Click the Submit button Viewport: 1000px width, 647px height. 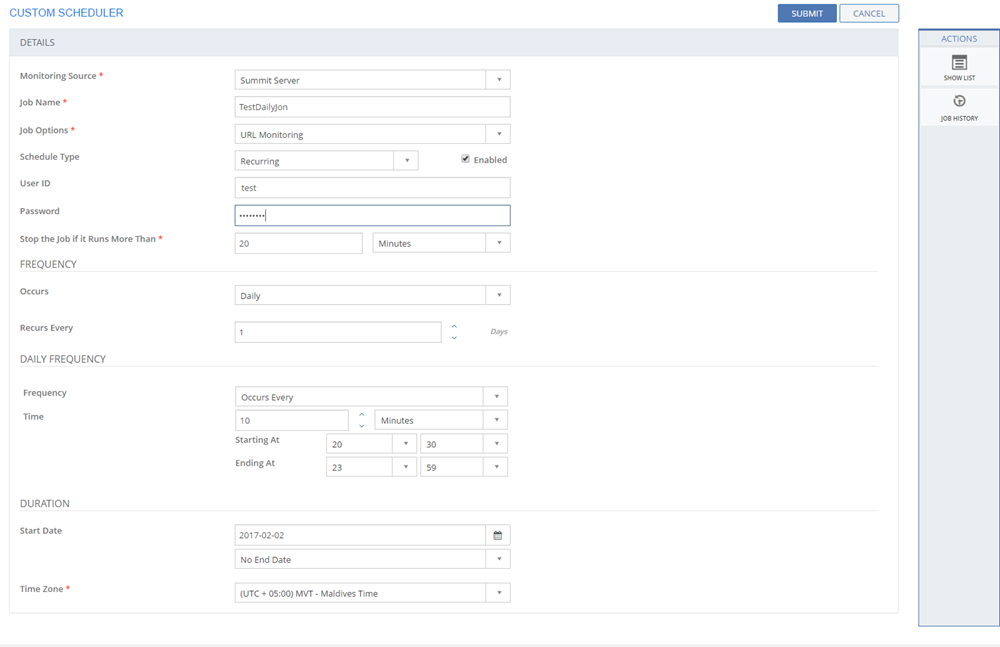click(806, 13)
